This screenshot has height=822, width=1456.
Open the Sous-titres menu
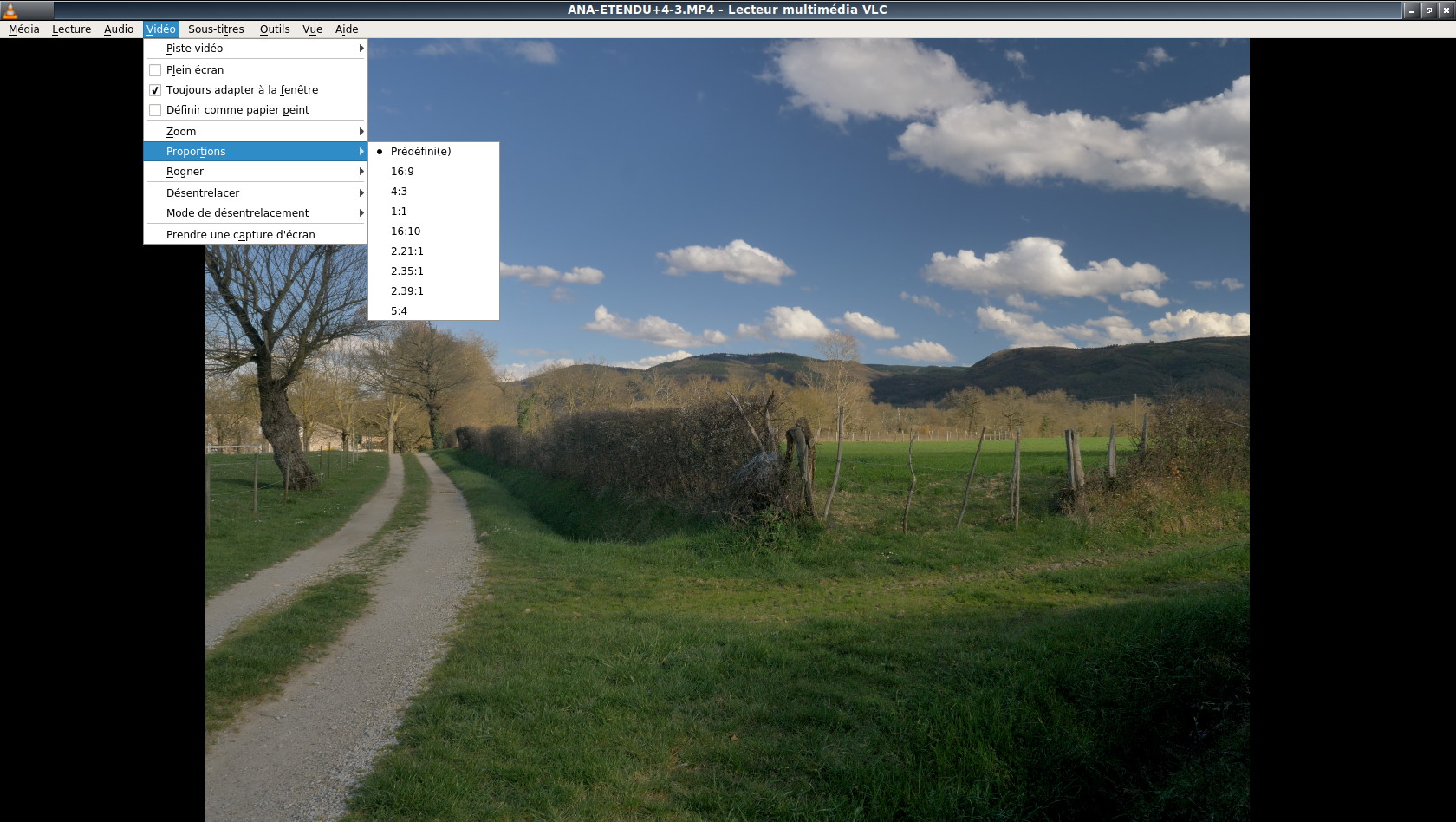tap(216, 29)
